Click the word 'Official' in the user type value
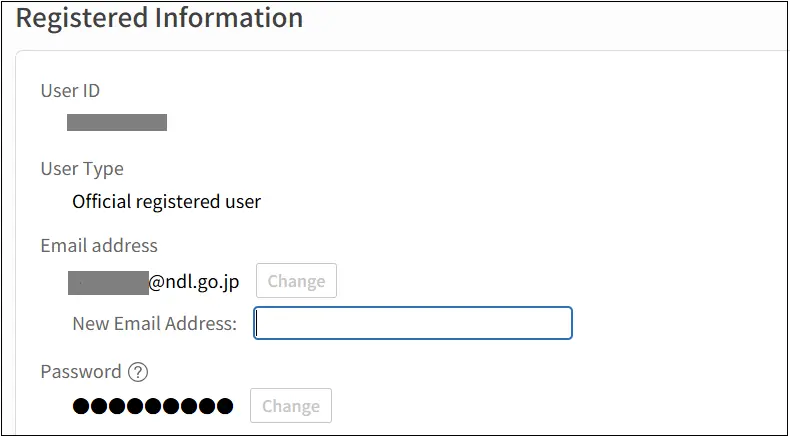Image resolution: width=790 pixels, height=436 pixels. tap(100, 202)
